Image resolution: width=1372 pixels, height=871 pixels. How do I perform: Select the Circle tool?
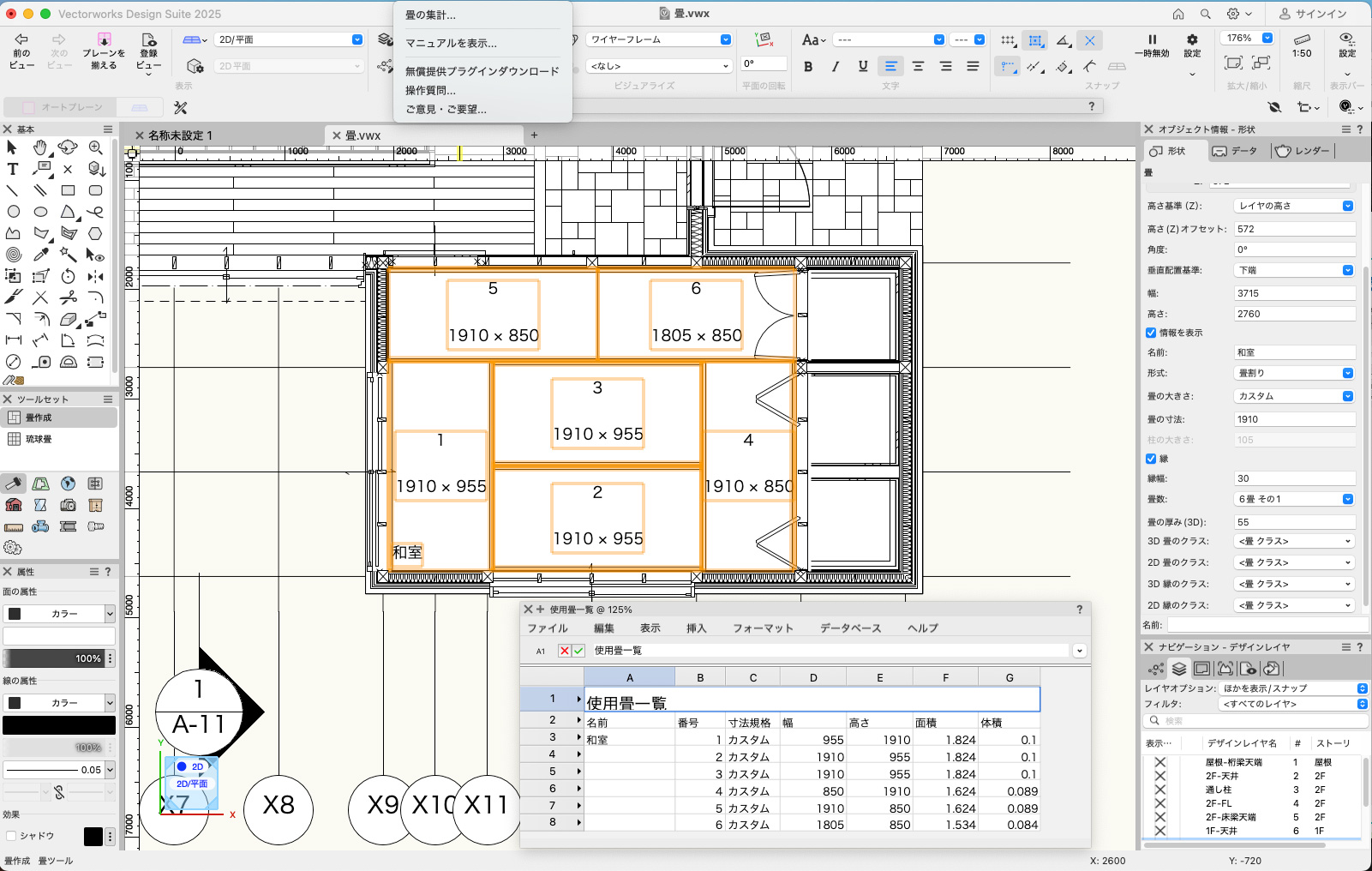coord(13,212)
